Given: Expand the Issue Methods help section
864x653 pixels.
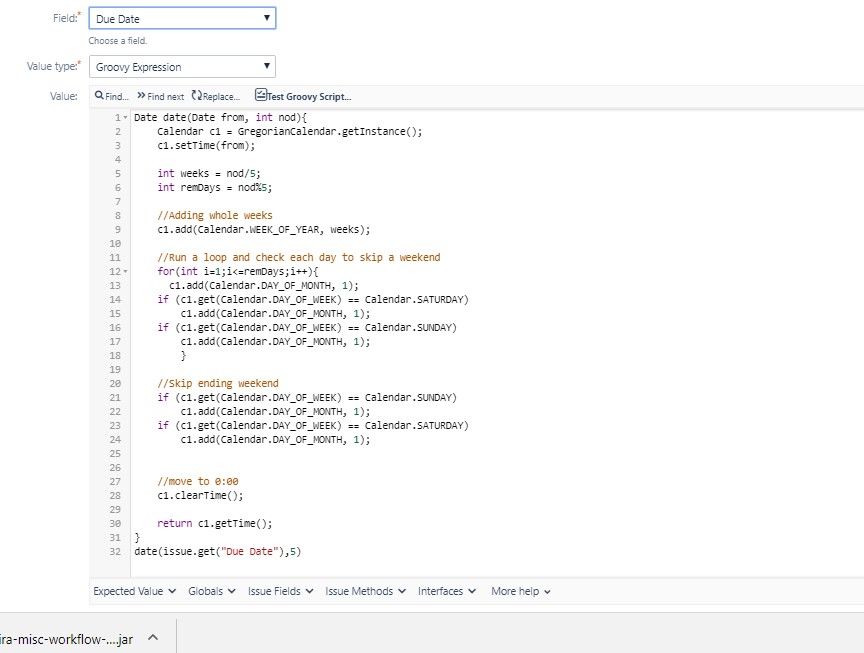Looking at the screenshot, I should click(365, 591).
